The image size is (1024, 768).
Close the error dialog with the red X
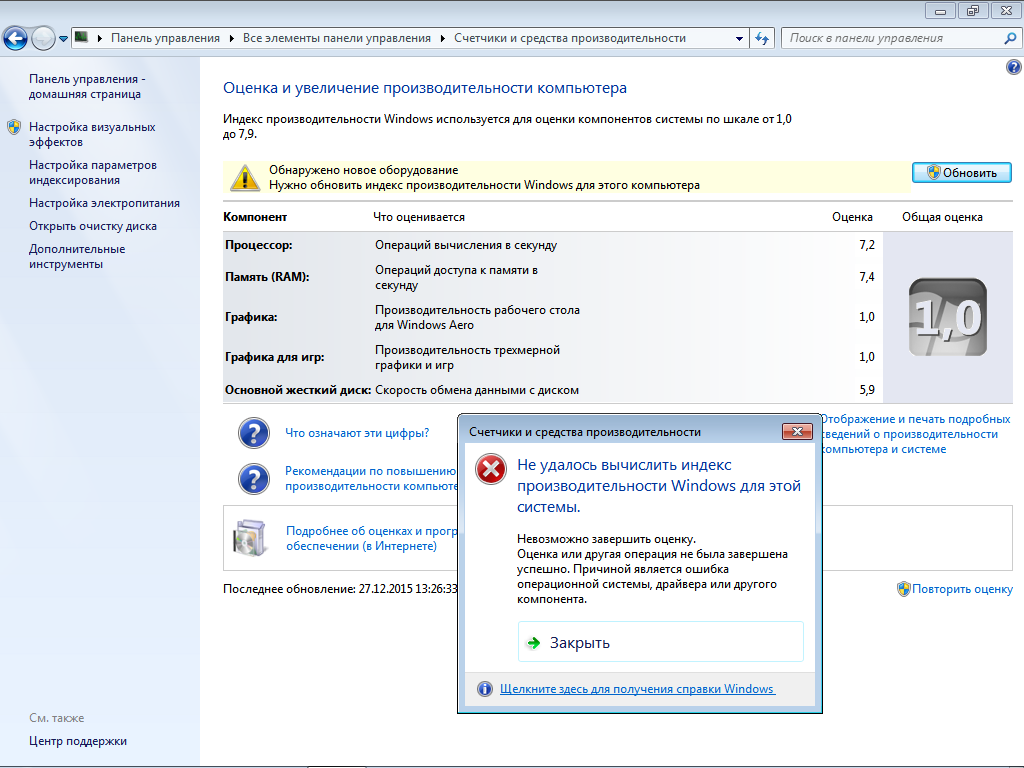[x=797, y=432]
